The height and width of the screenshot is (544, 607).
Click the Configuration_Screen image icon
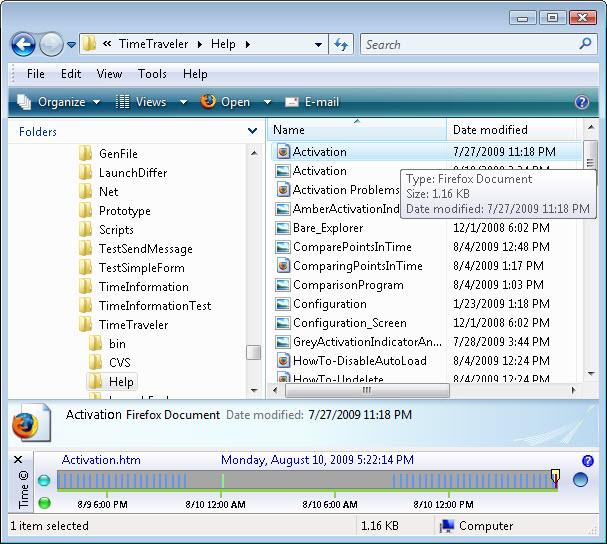283,323
